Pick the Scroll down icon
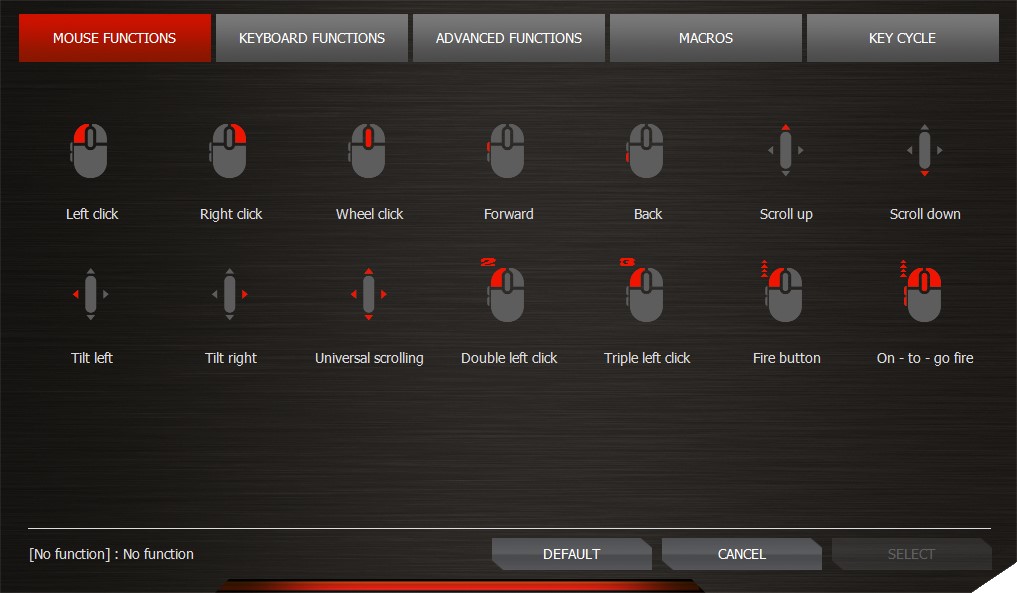 point(925,151)
